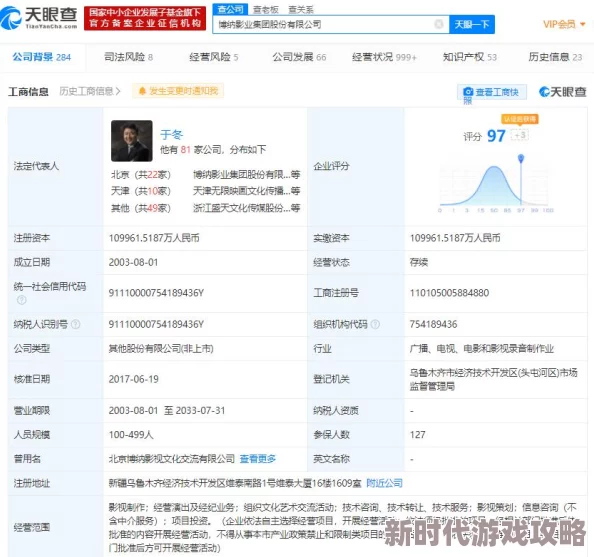
Task: Open the 经营状况 999+ tab
Action: (x=384, y=57)
